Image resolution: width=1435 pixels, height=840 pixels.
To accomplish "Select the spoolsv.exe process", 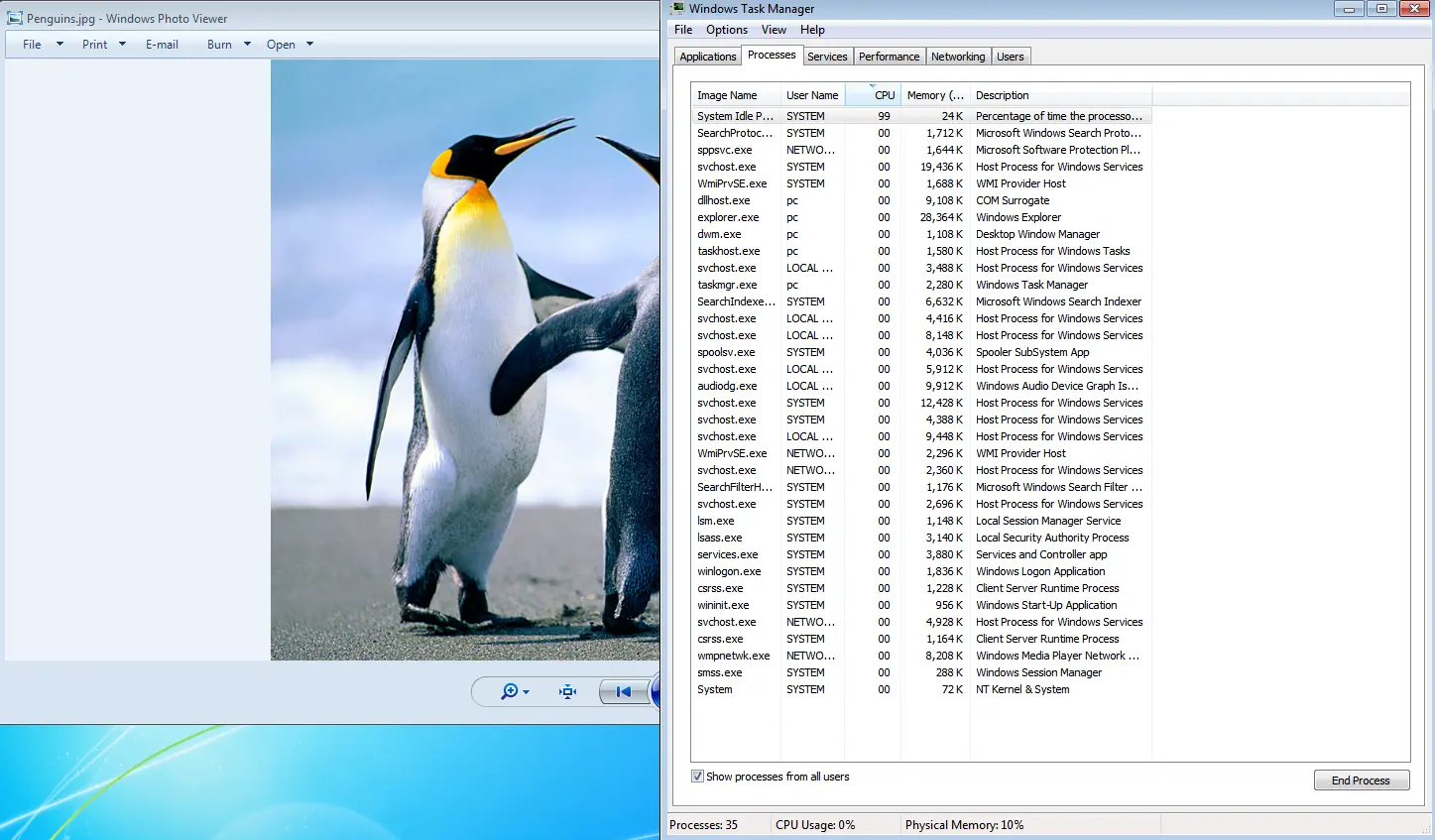I will 921,352.
